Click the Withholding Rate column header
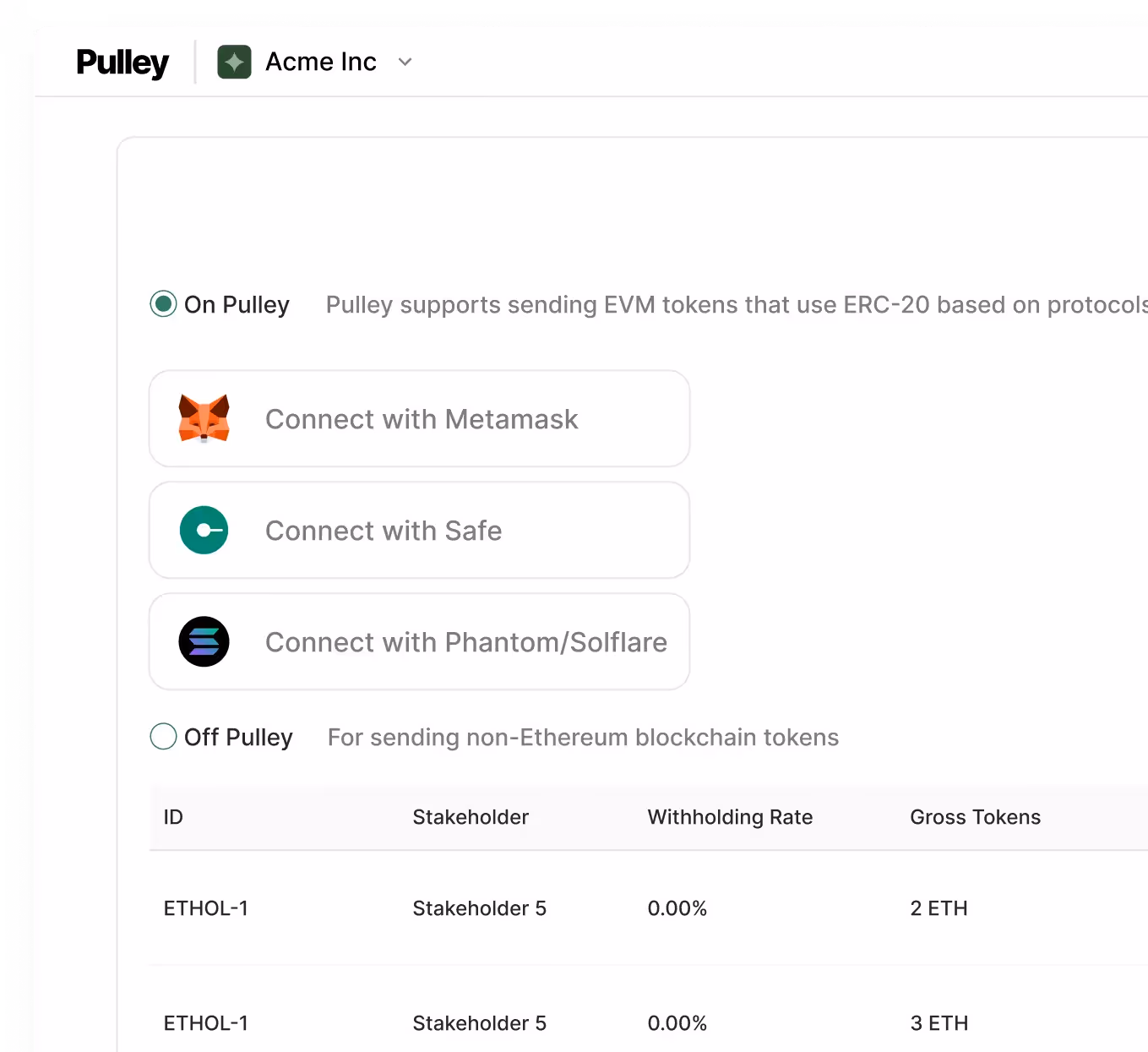 [730, 817]
